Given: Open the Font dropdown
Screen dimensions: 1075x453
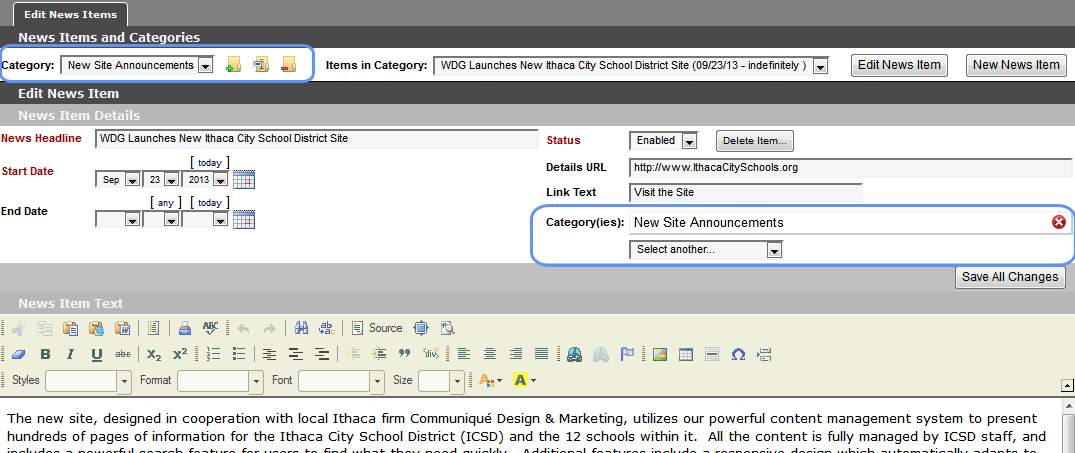Looking at the screenshot, I should [x=341, y=380].
